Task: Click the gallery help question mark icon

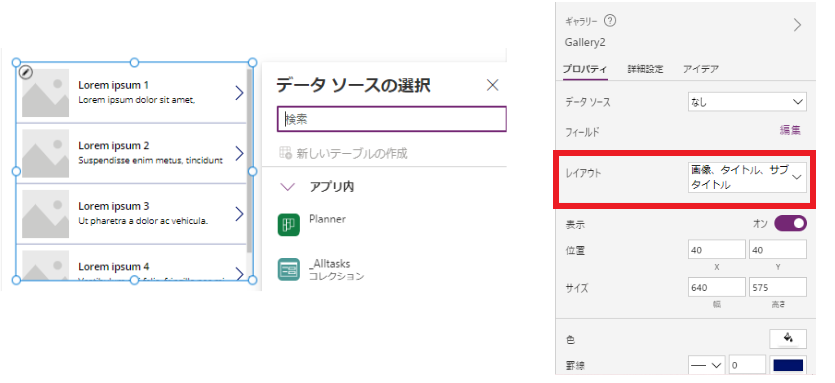Action: pyautogui.click(x=611, y=21)
